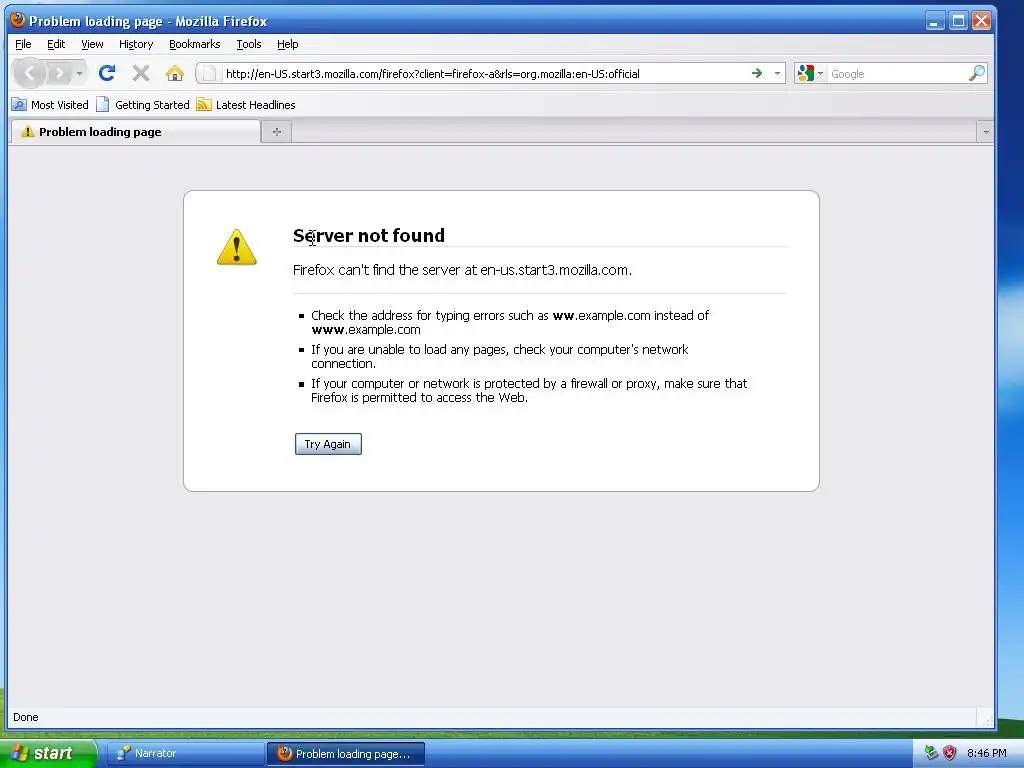Open the Edit menu
1024x768 pixels.
[56, 44]
